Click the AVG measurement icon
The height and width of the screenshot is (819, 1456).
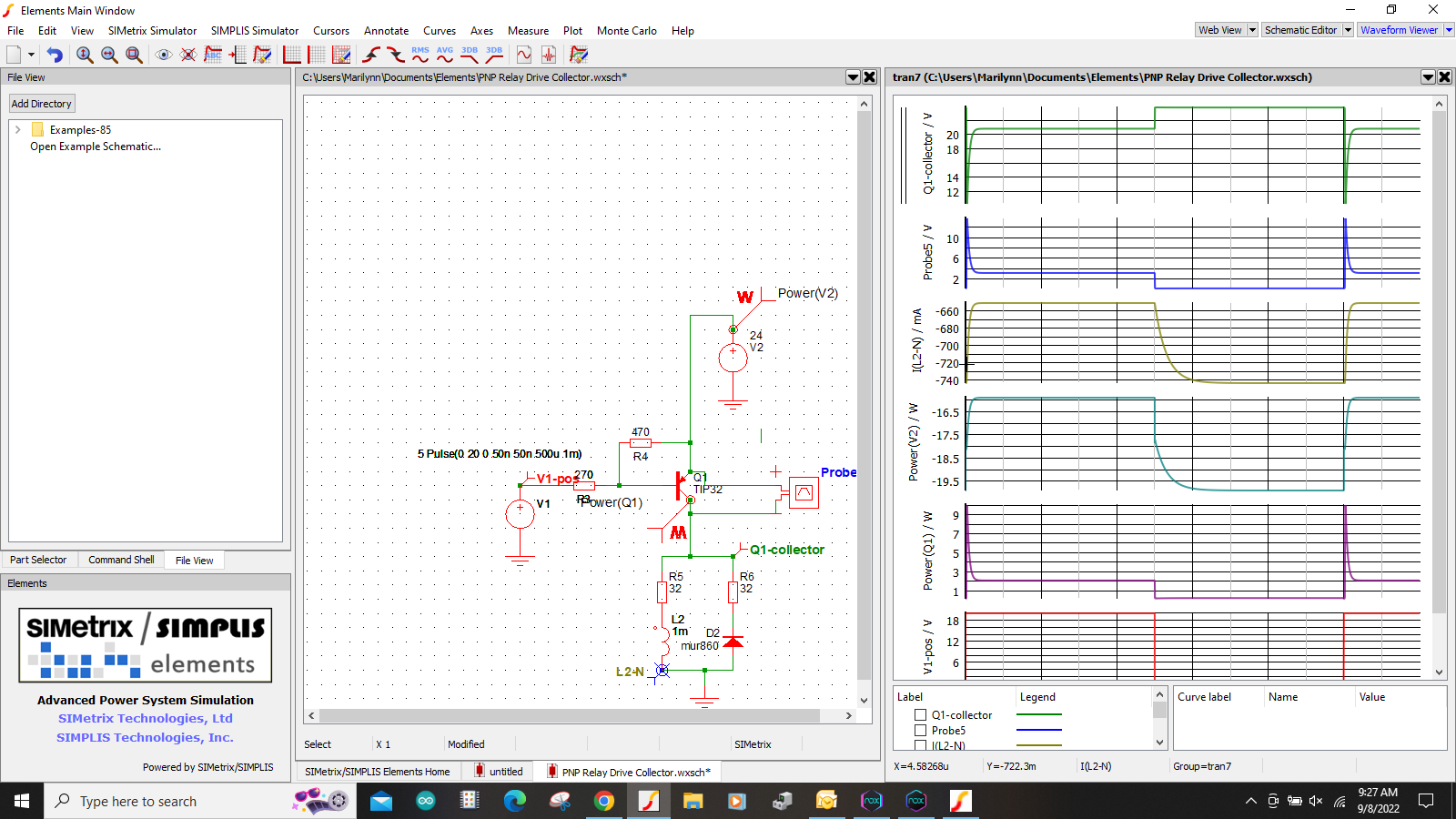pos(445,55)
